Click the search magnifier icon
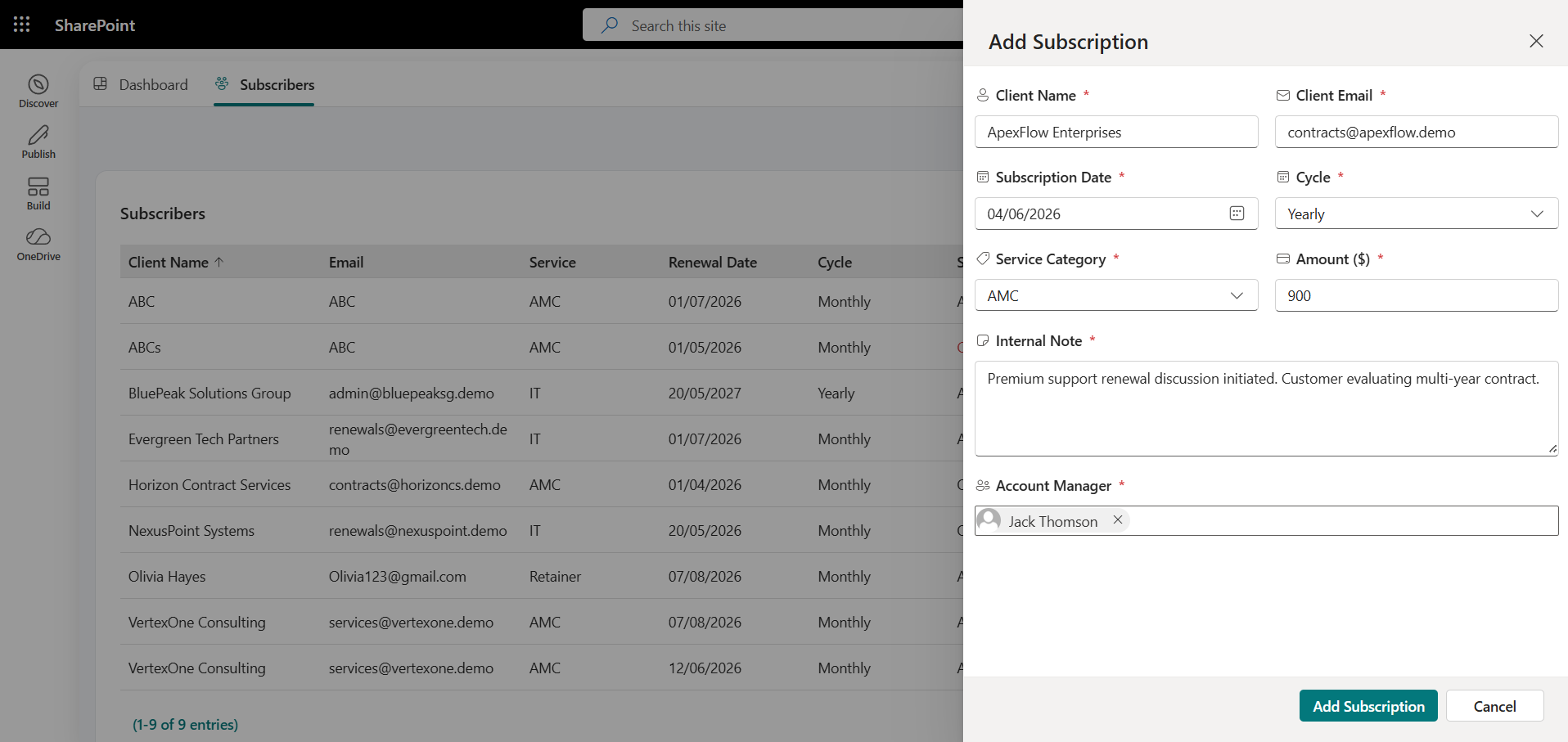Image resolution: width=1568 pixels, height=742 pixels. coord(610,25)
